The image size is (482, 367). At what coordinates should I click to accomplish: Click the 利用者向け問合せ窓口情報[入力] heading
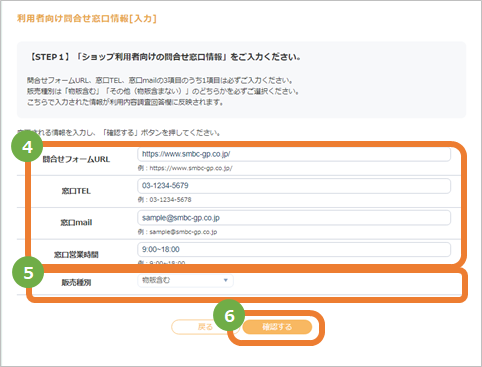87,18
